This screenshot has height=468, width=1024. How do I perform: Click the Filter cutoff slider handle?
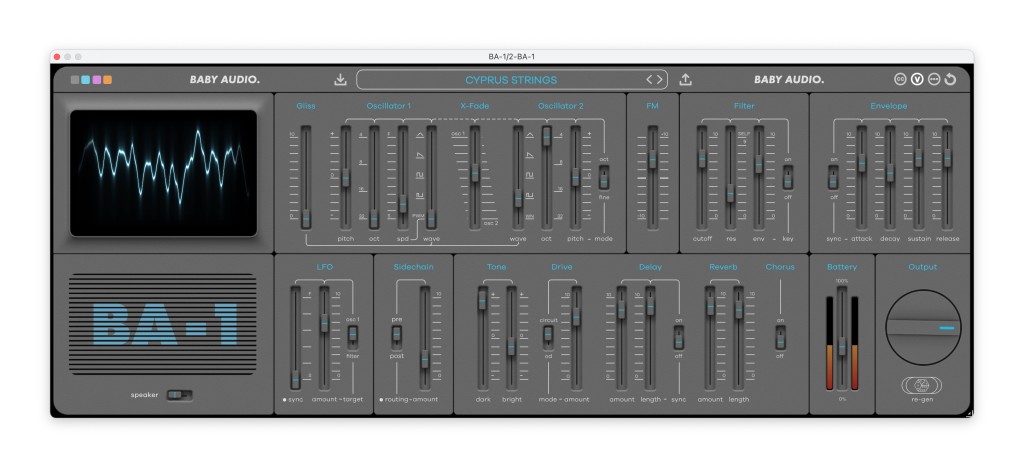(x=702, y=157)
